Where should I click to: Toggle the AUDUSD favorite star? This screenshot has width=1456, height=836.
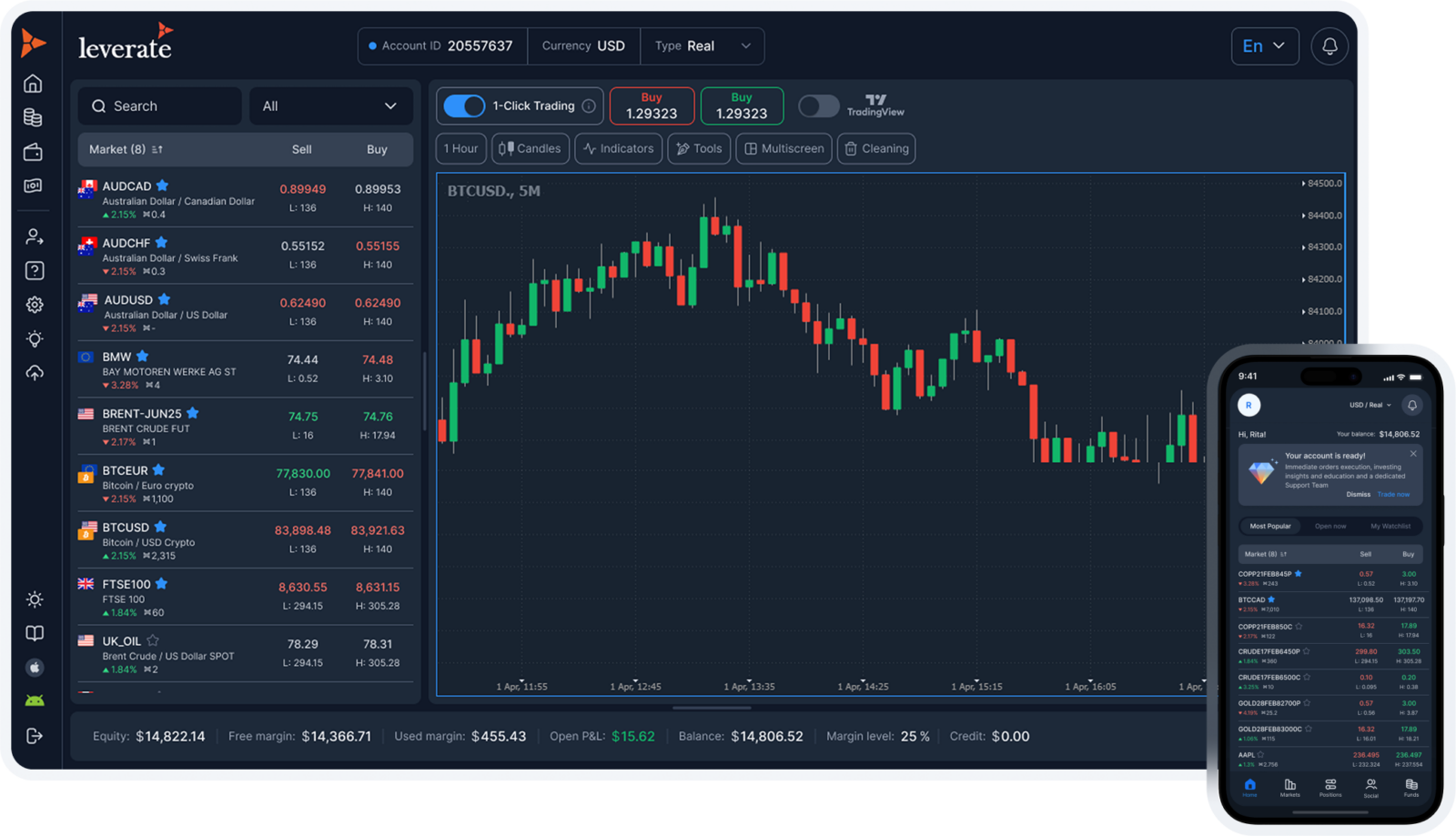[164, 299]
